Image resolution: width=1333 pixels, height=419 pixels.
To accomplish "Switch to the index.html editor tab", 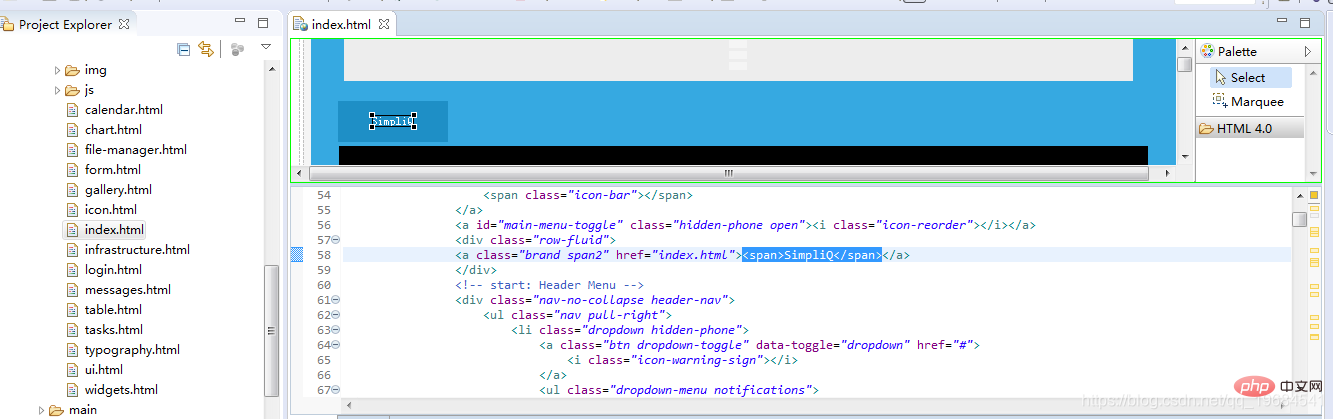I will [342, 24].
